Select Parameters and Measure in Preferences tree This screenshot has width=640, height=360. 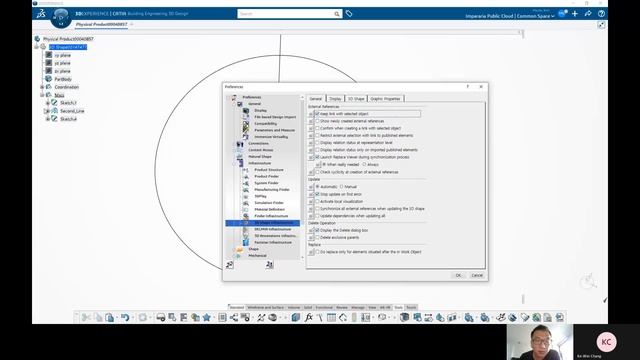pyautogui.click(x=275, y=130)
